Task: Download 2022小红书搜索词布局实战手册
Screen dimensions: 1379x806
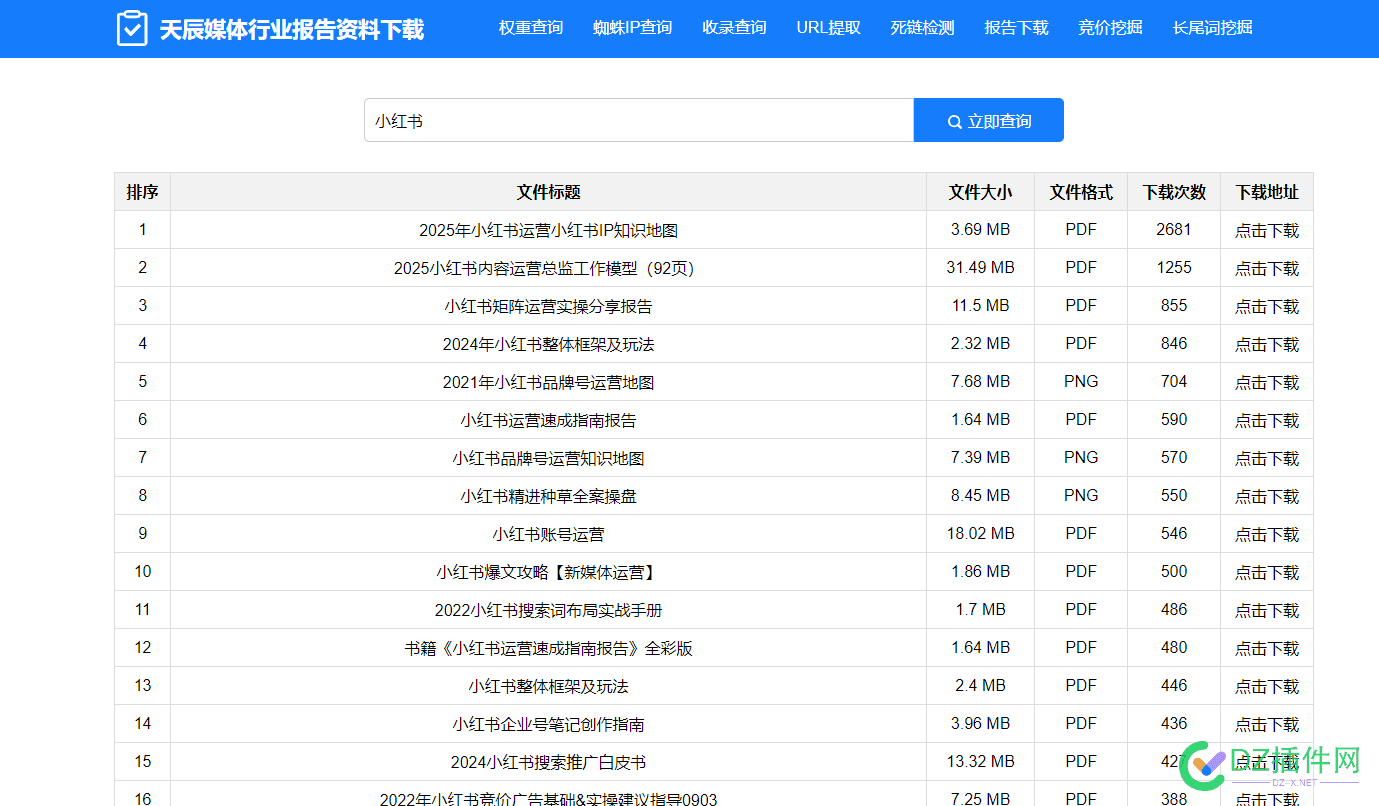Action: (1267, 610)
